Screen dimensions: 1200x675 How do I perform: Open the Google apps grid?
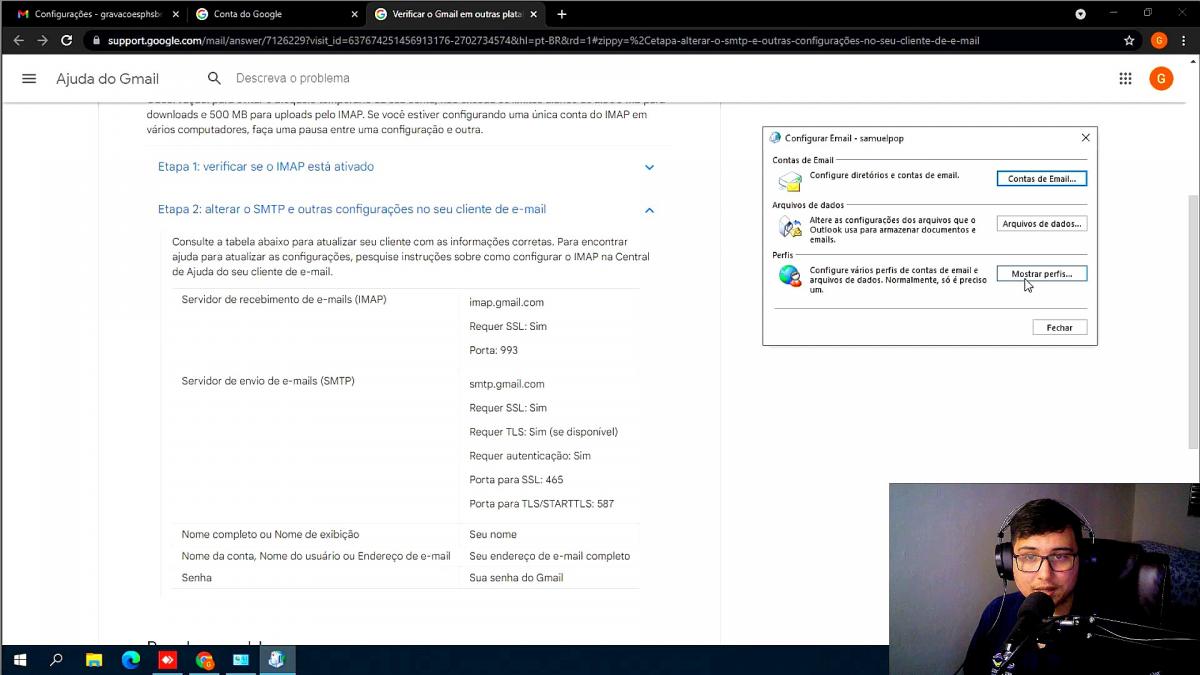pyautogui.click(x=1125, y=79)
